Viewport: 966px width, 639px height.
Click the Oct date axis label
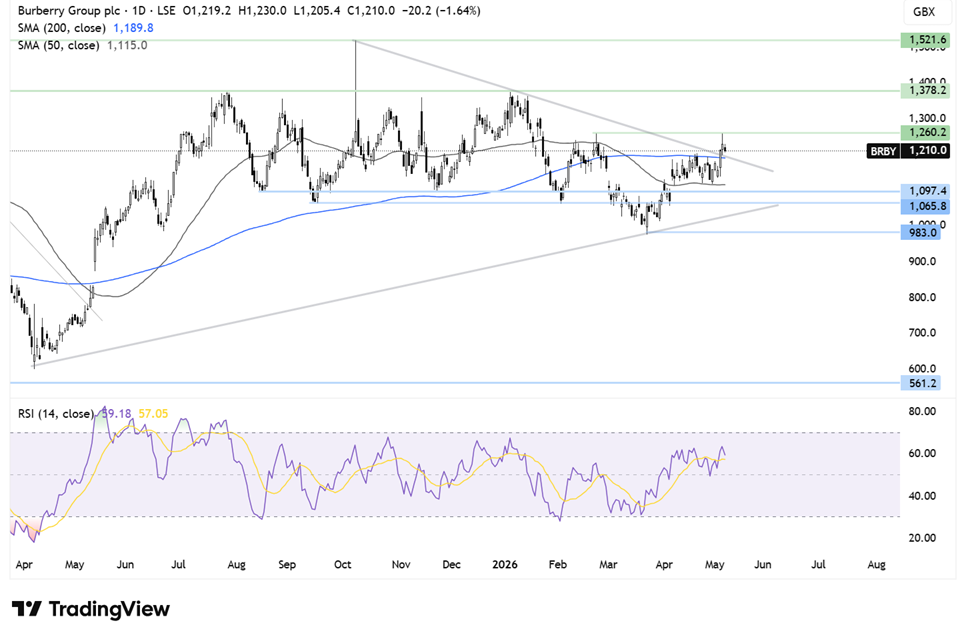click(342, 564)
